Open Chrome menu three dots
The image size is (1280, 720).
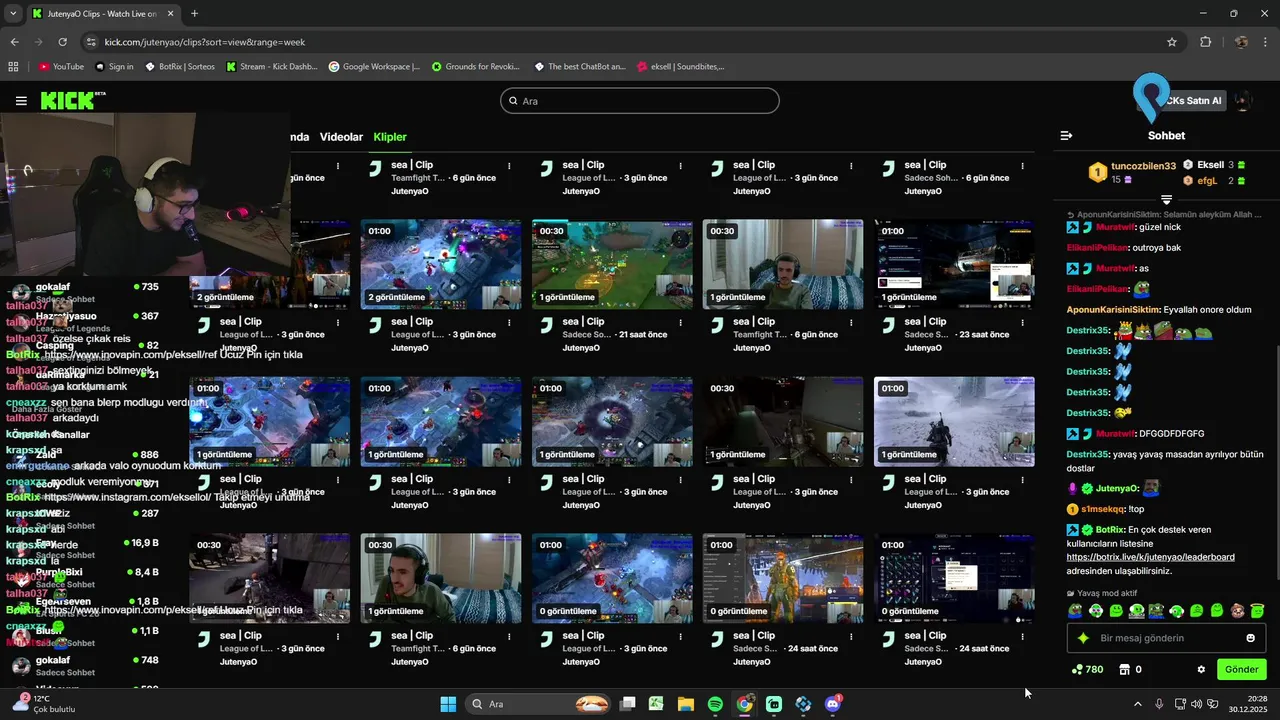point(1265,42)
